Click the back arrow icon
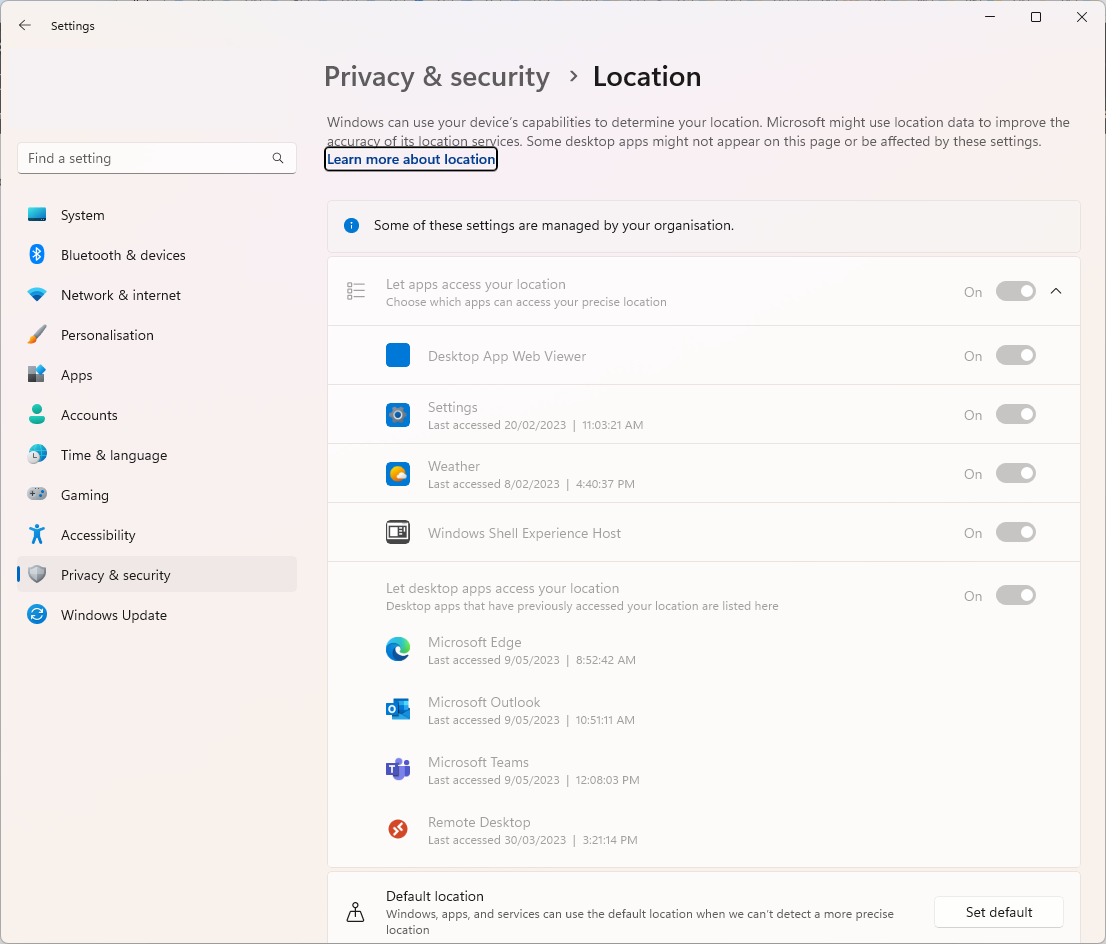The width and height of the screenshot is (1106, 944). (25, 25)
